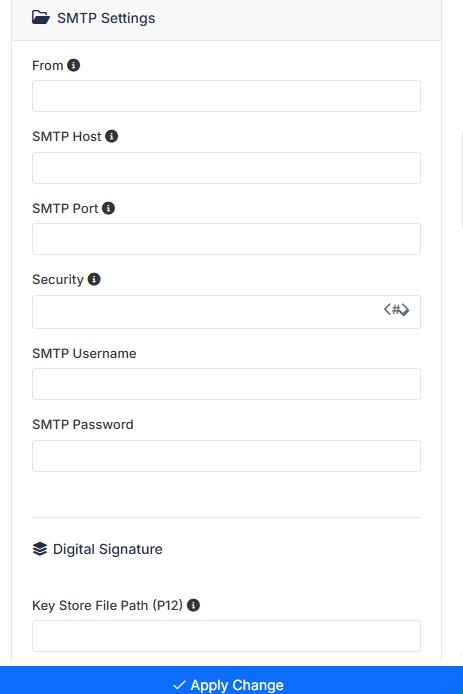Collapse the SMTP Settings section header
The width and height of the screenshot is (463, 694).
226,20
